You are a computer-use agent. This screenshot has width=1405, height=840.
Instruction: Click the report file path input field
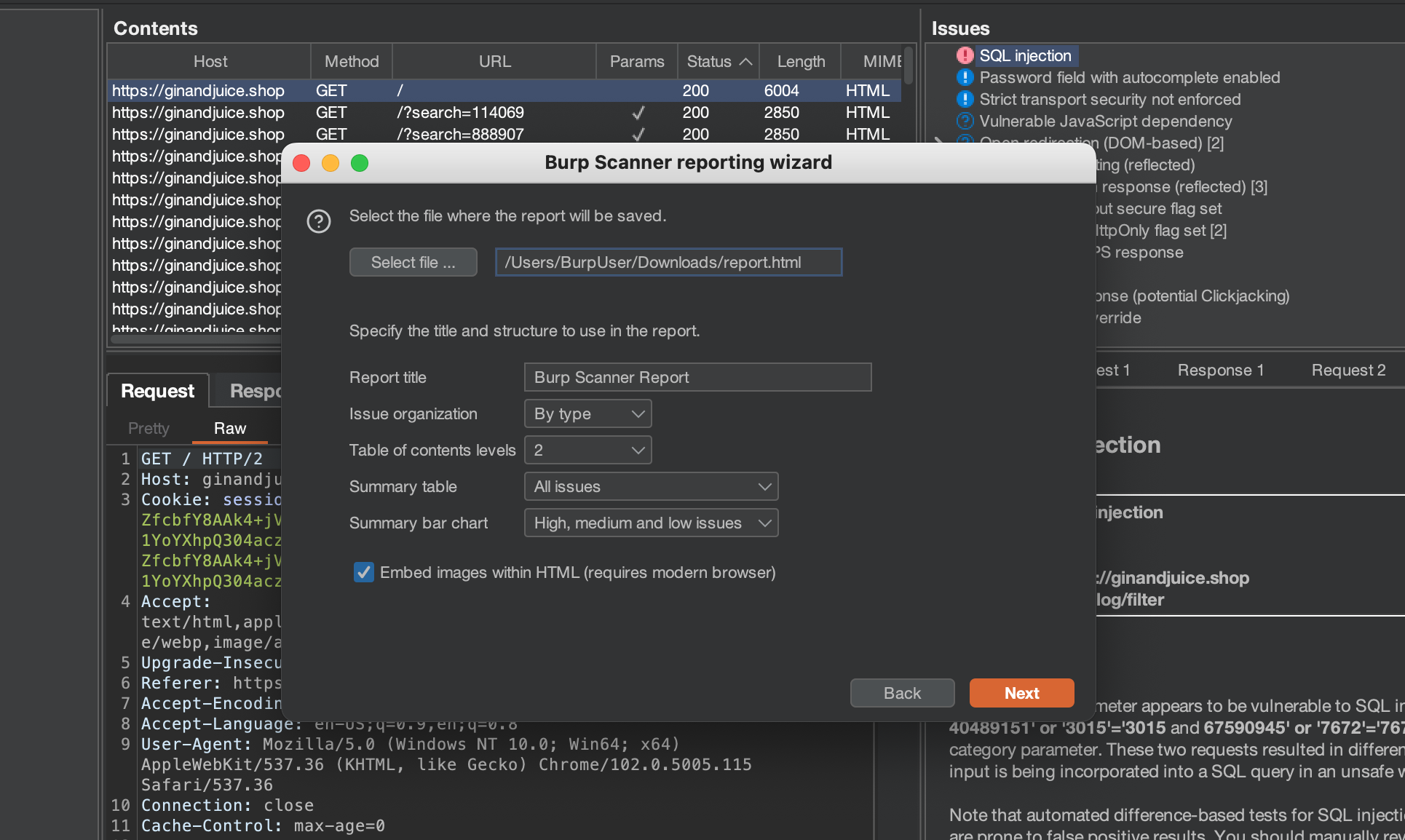tap(668, 262)
